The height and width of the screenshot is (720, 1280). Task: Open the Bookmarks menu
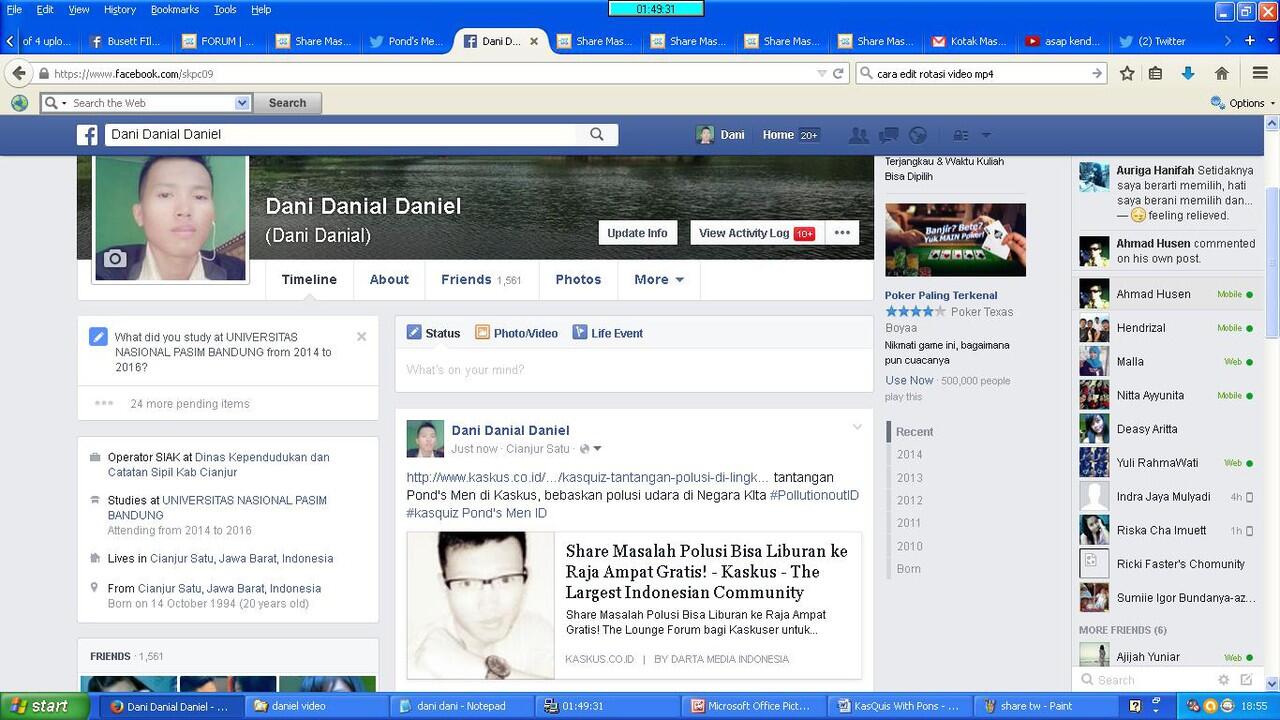click(x=174, y=9)
